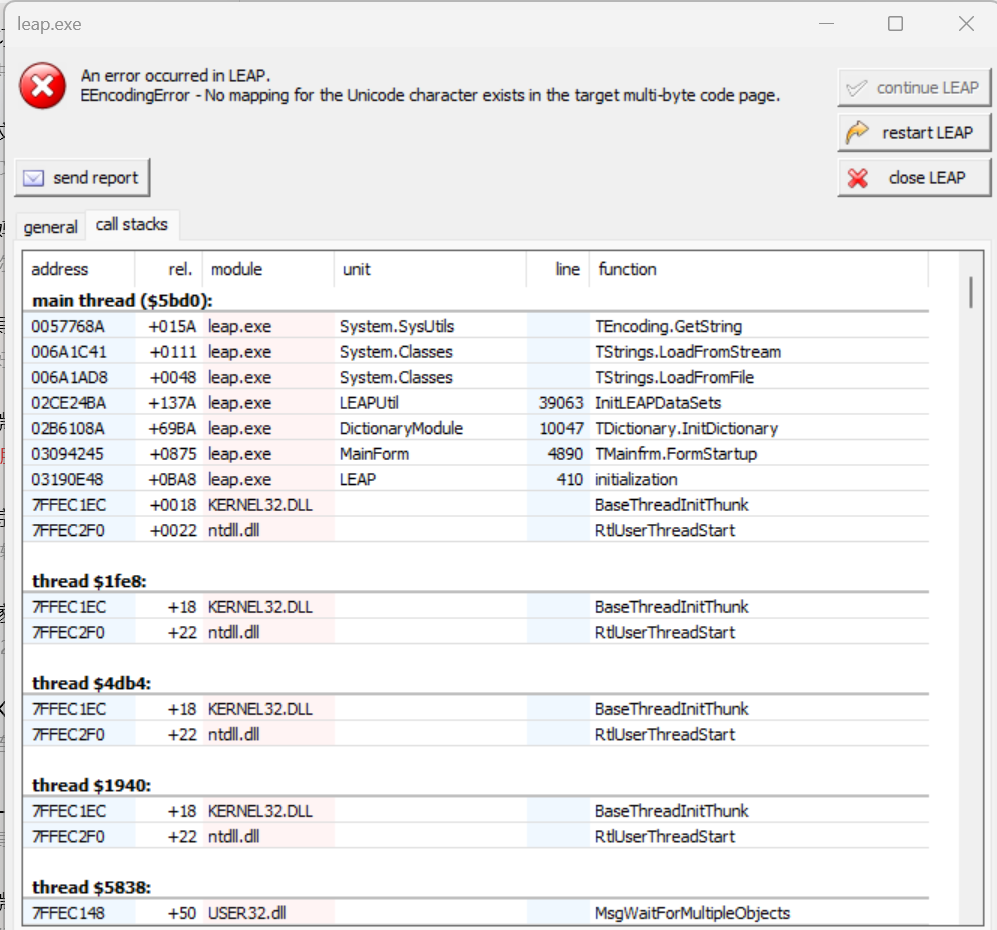Click the rel. column header

pyautogui.click(x=168, y=270)
